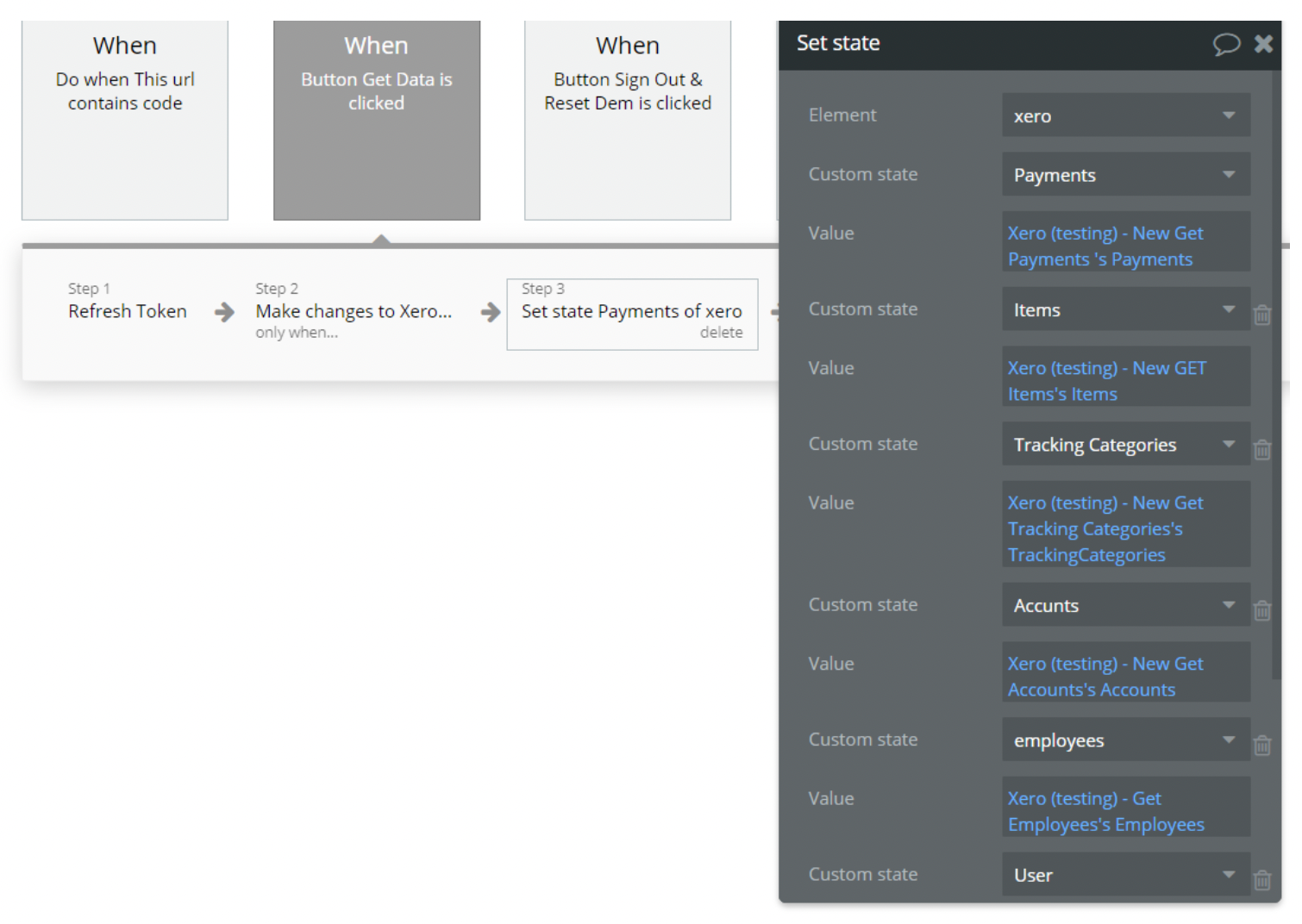Image resolution: width=1302 pixels, height=924 pixels.
Task: Click 'only when...' under Step 2
Action: [297, 333]
